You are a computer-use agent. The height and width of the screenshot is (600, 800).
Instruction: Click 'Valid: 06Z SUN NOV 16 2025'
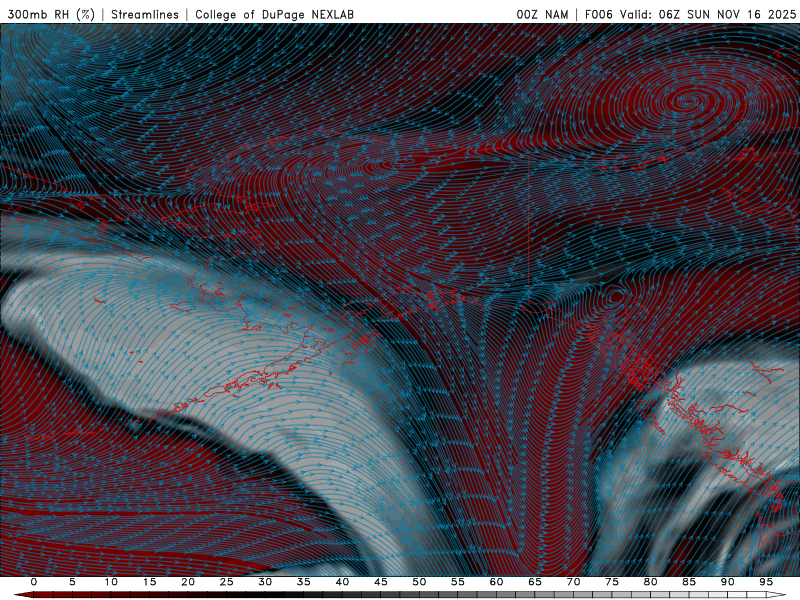pyautogui.click(x=708, y=14)
